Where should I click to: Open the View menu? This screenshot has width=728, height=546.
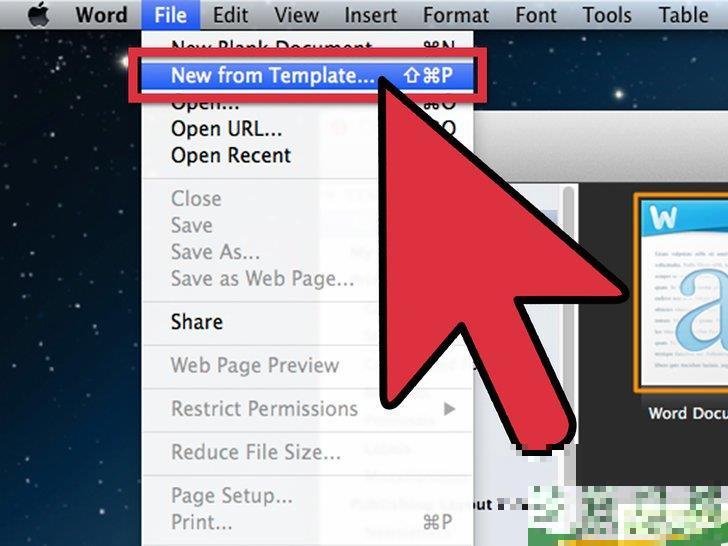coord(296,15)
